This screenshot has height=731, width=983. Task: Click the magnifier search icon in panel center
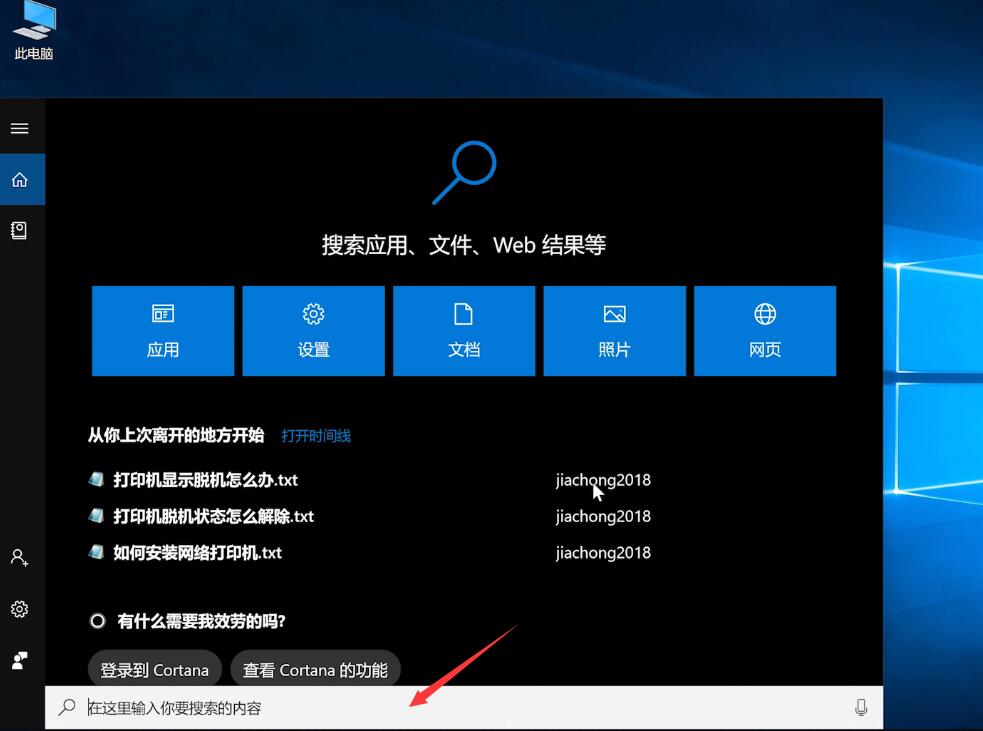click(x=463, y=173)
